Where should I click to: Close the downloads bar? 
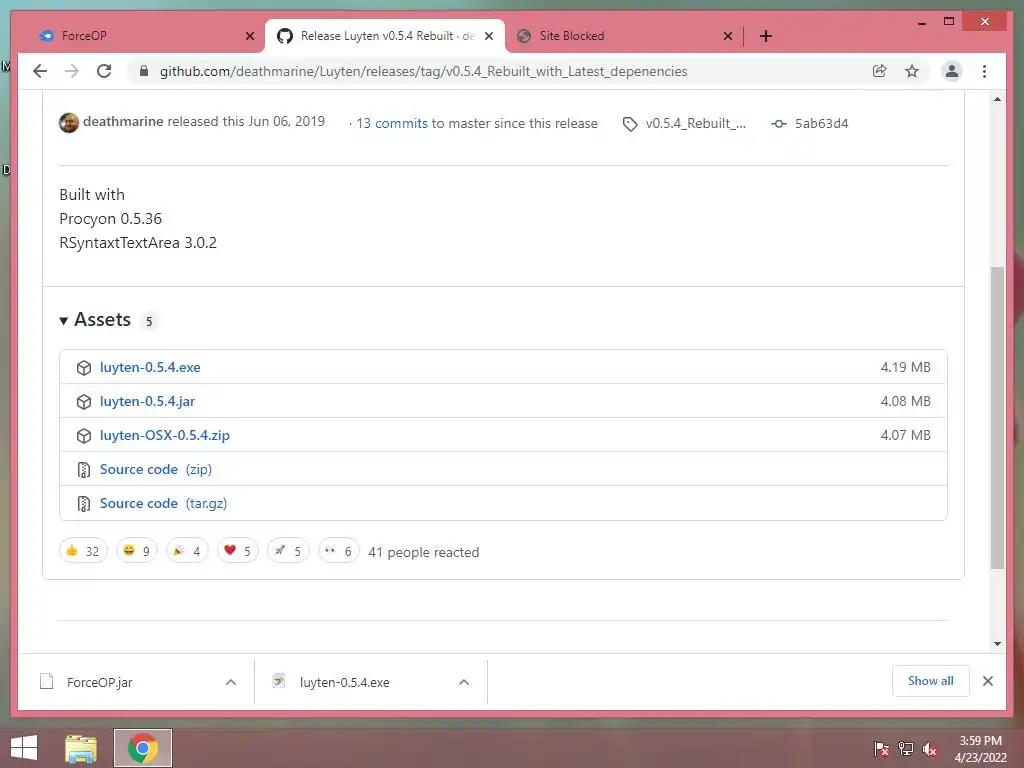(987, 681)
